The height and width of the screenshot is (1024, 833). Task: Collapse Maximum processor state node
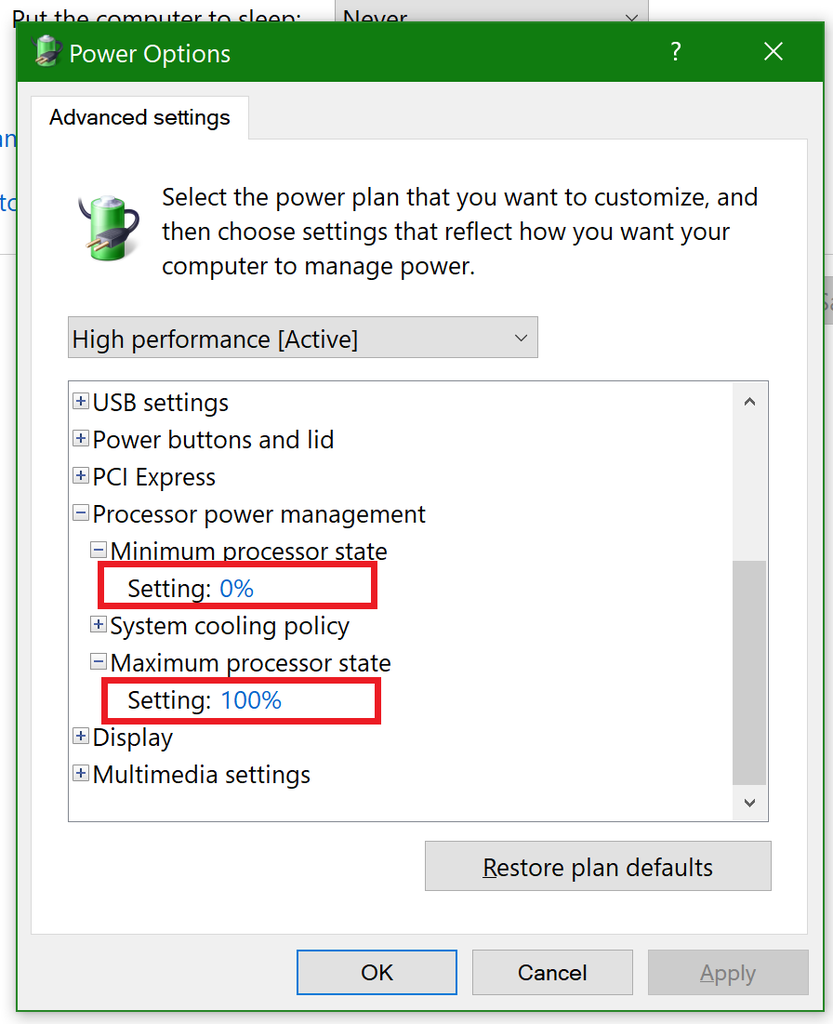(x=98, y=663)
